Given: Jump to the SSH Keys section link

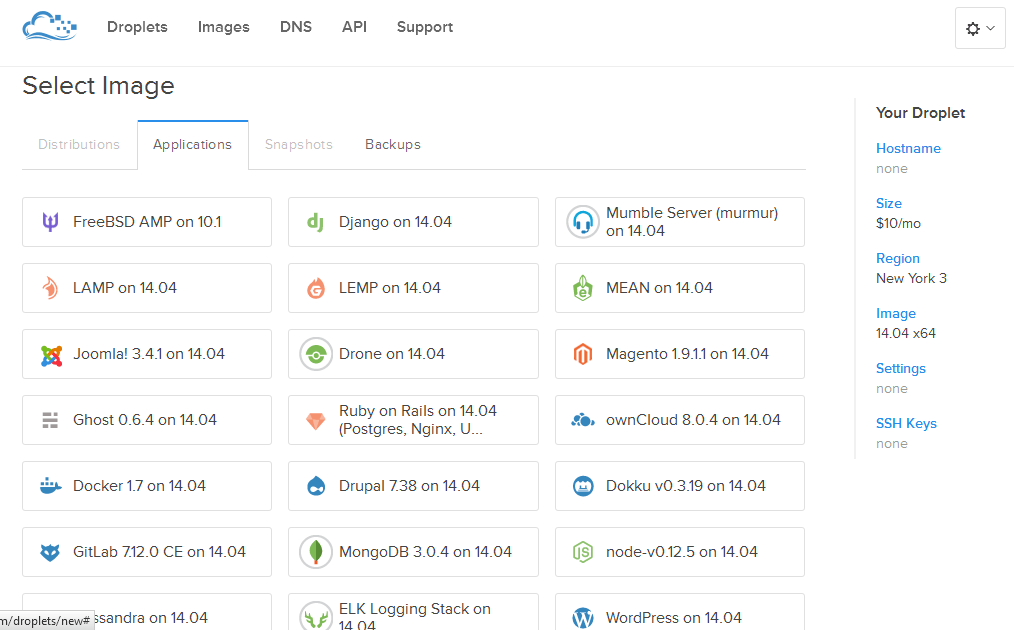Looking at the screenshot, I should [906, 423].
